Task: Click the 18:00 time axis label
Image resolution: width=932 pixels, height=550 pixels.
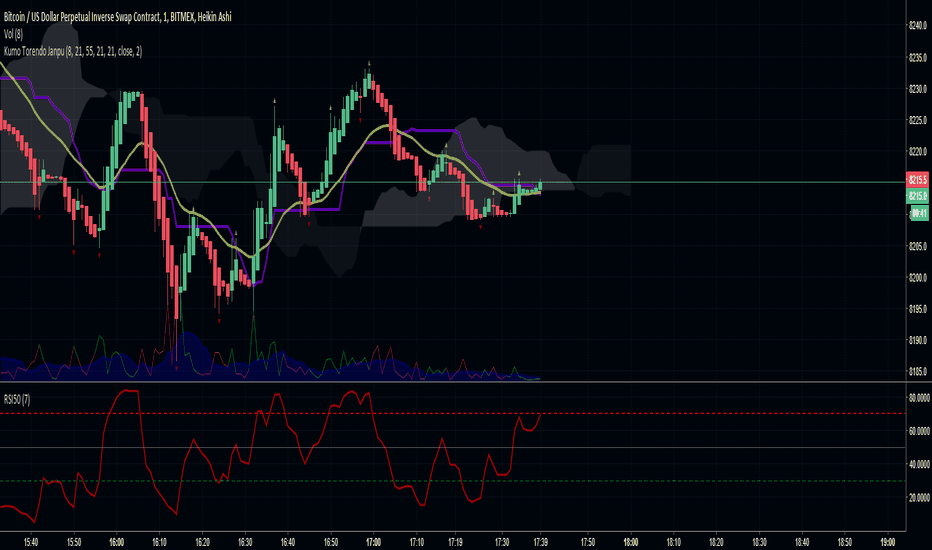Action: click(x=631, y=542)
